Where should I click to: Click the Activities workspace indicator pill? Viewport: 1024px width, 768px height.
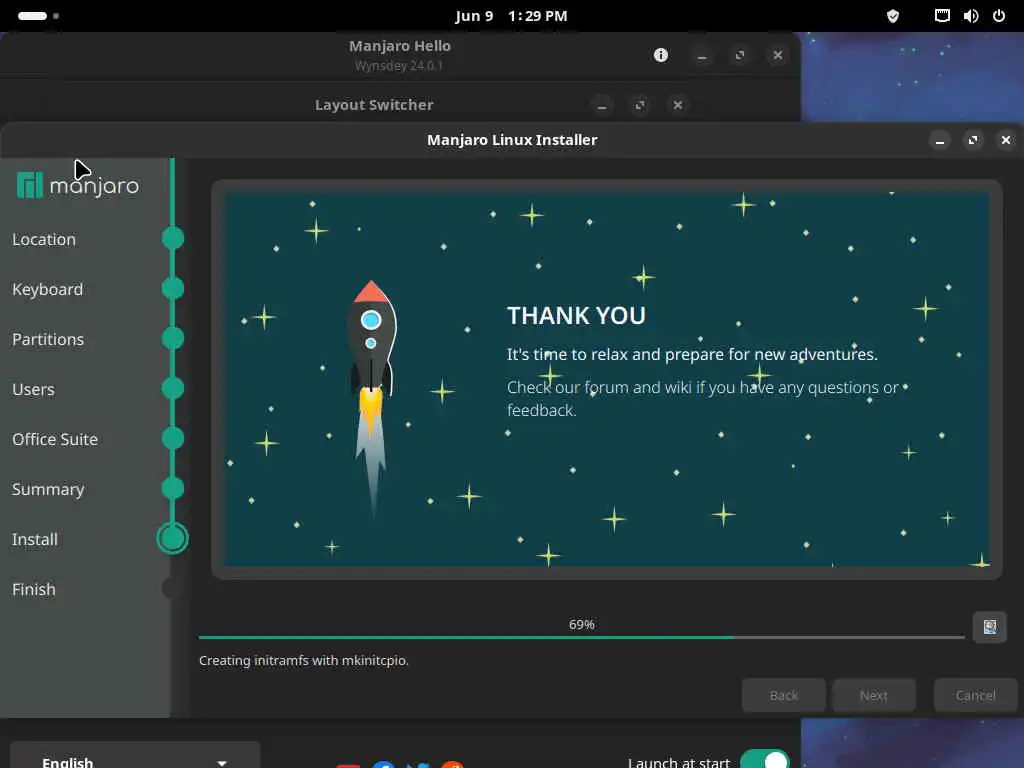(32, 16)
